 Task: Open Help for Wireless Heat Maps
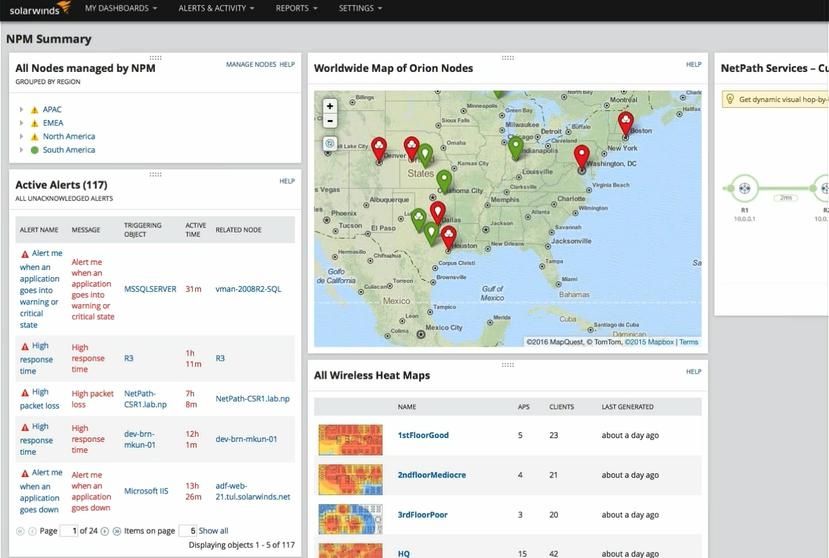click(694, 372)
